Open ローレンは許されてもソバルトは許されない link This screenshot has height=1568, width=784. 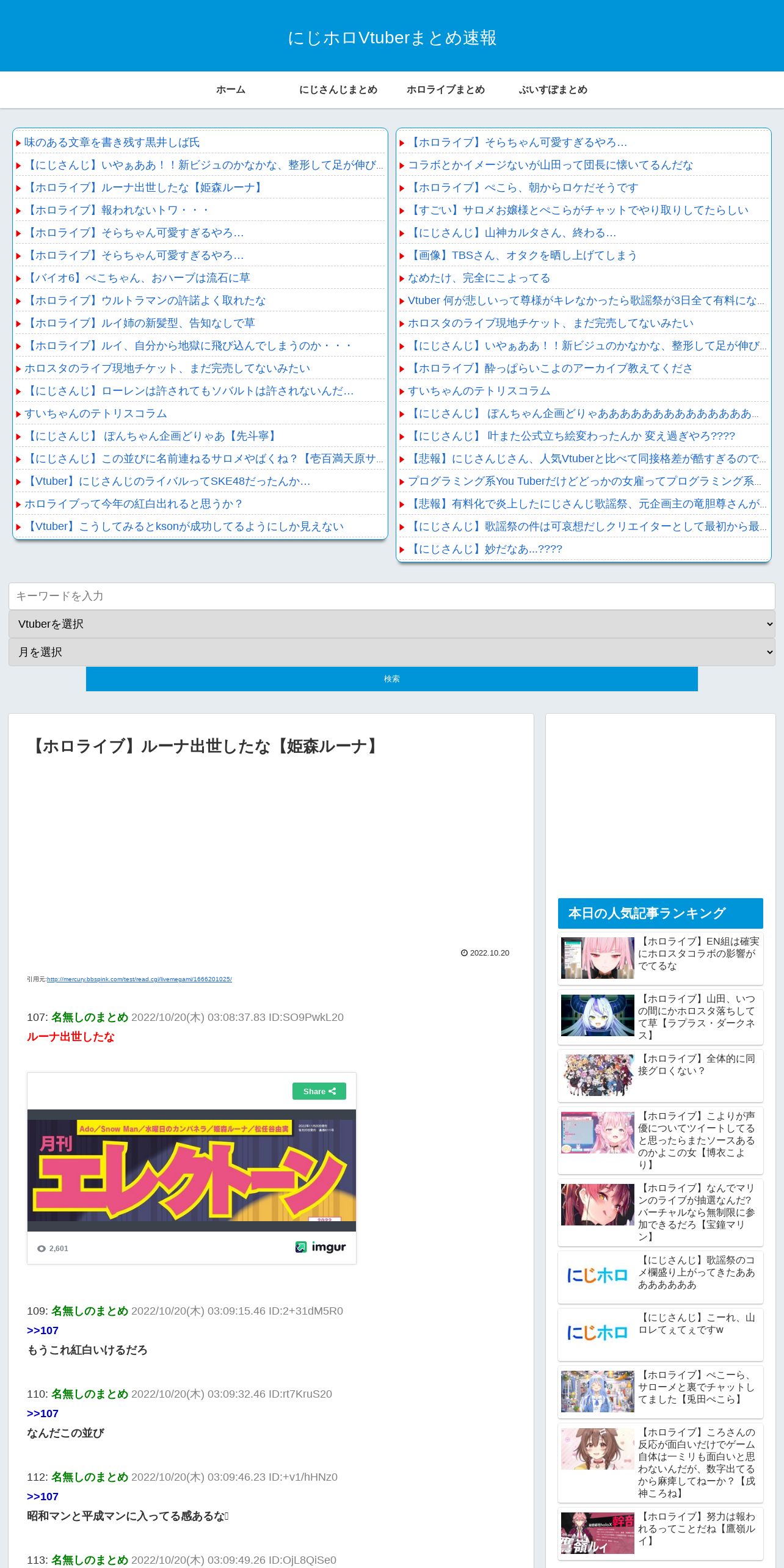coord(189,391)
